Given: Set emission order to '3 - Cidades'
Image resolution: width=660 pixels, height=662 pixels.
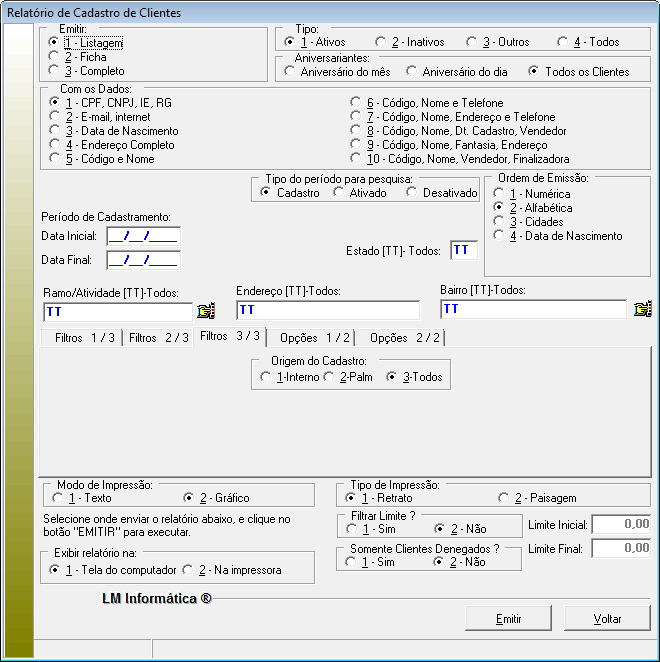Looking at the screenshot, I should point(499,222).
